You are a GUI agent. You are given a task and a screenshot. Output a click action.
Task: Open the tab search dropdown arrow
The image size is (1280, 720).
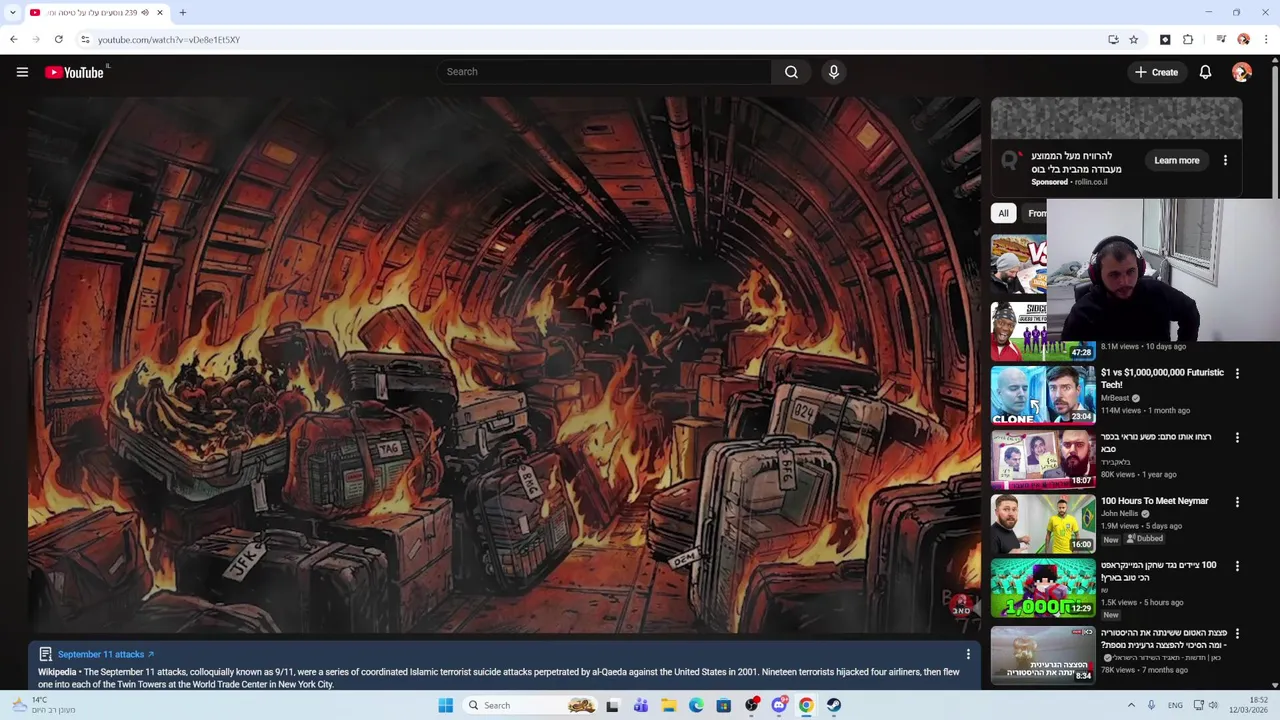[x=12, y=13]
